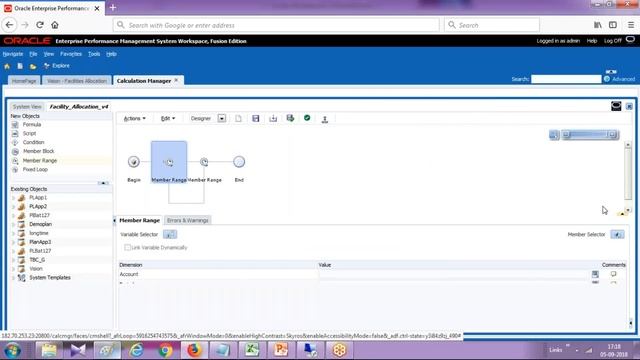Click the Fixed Loop object icon
The height and width of the screenshot is (360, 640).
15,169
